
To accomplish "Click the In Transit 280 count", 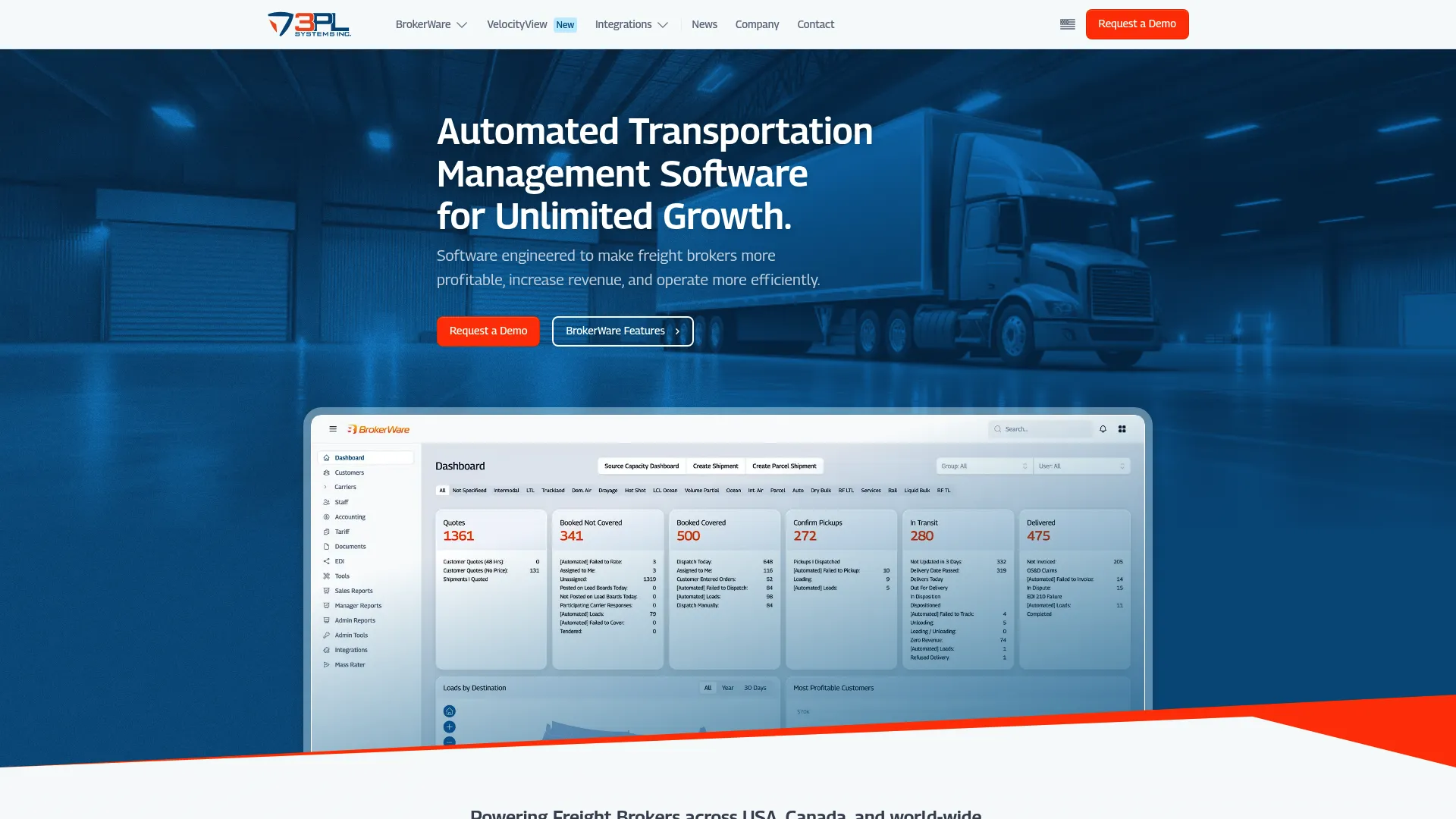I will 922,536.
